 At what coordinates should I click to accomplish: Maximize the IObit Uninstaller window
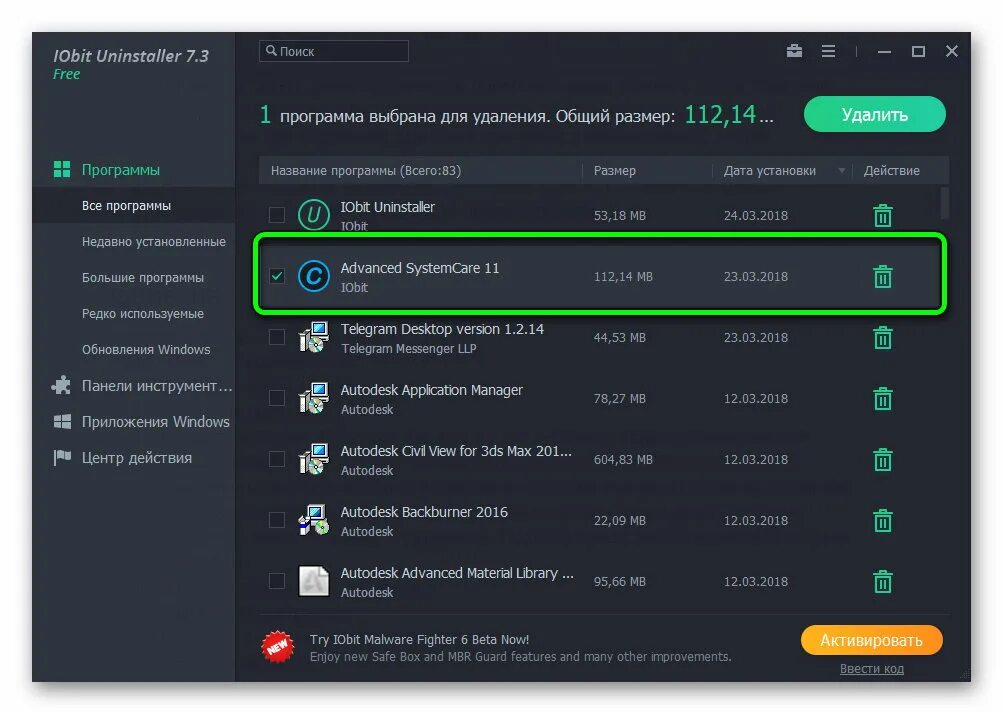coord(918,51)
